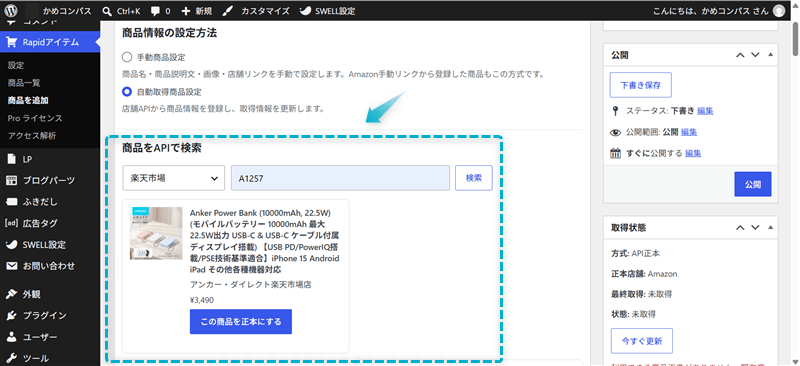Screen dimensions: 800x366
Task: Edit the ステータス link
Action: pos(705,110)
